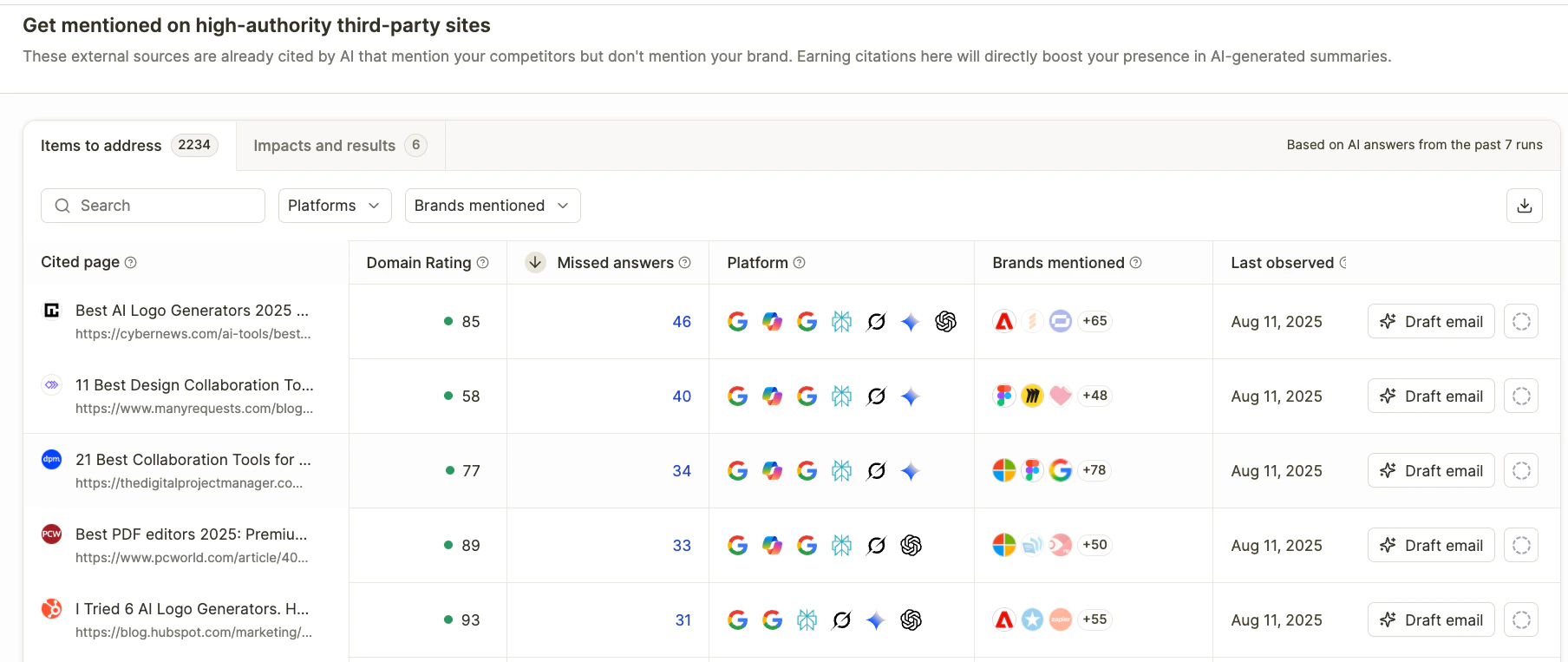Screen dimensions: 1568x662
Task: Click the Brands mentioned column help icon
Action: [1136, 263]
